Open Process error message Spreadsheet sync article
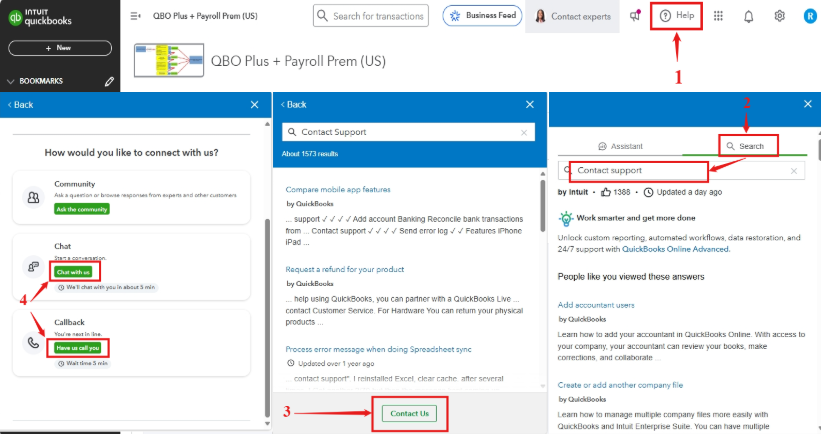 (x=378, y=349)
